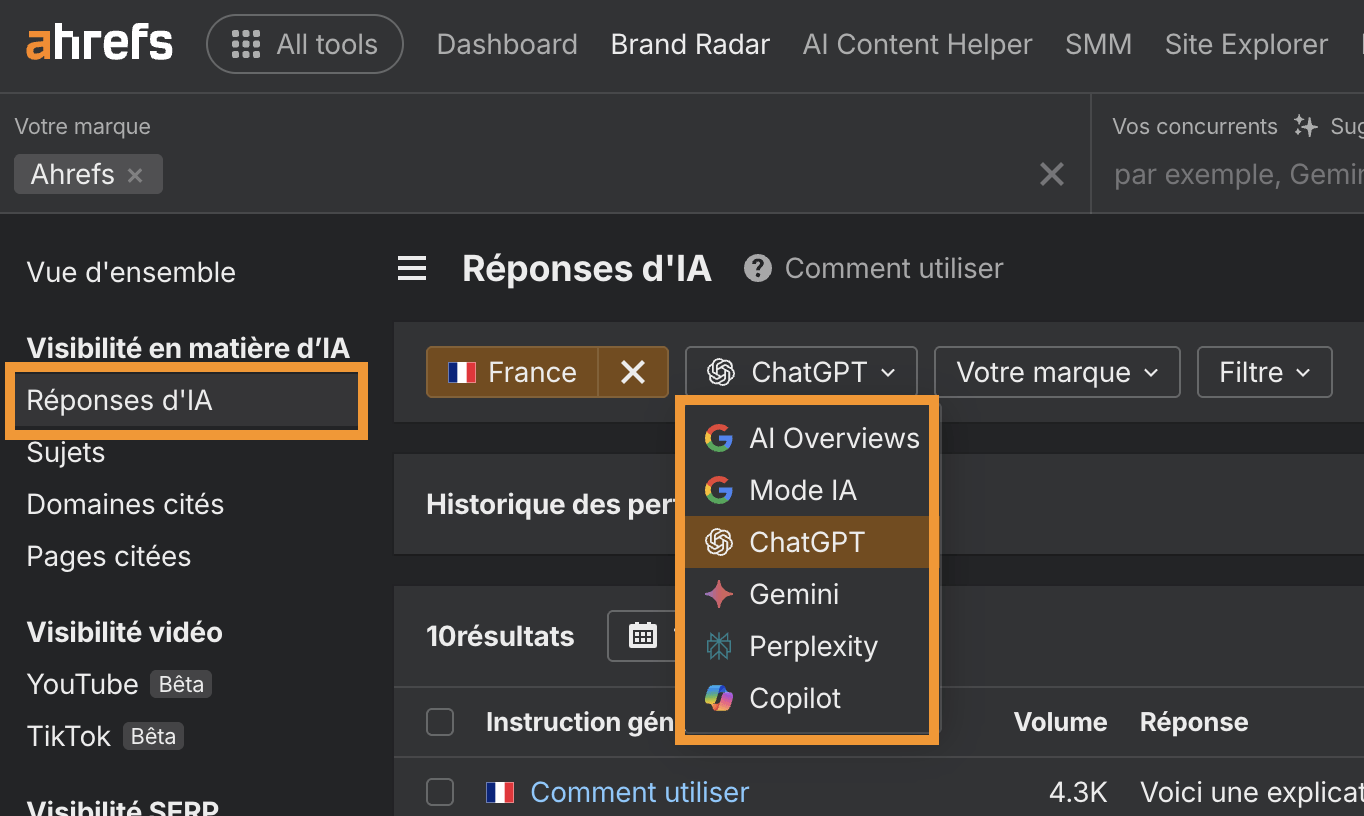Expand the ChatGPT platform dropdown
Image resolution: width=1364 pixels, height=816 pixels.
800,371
